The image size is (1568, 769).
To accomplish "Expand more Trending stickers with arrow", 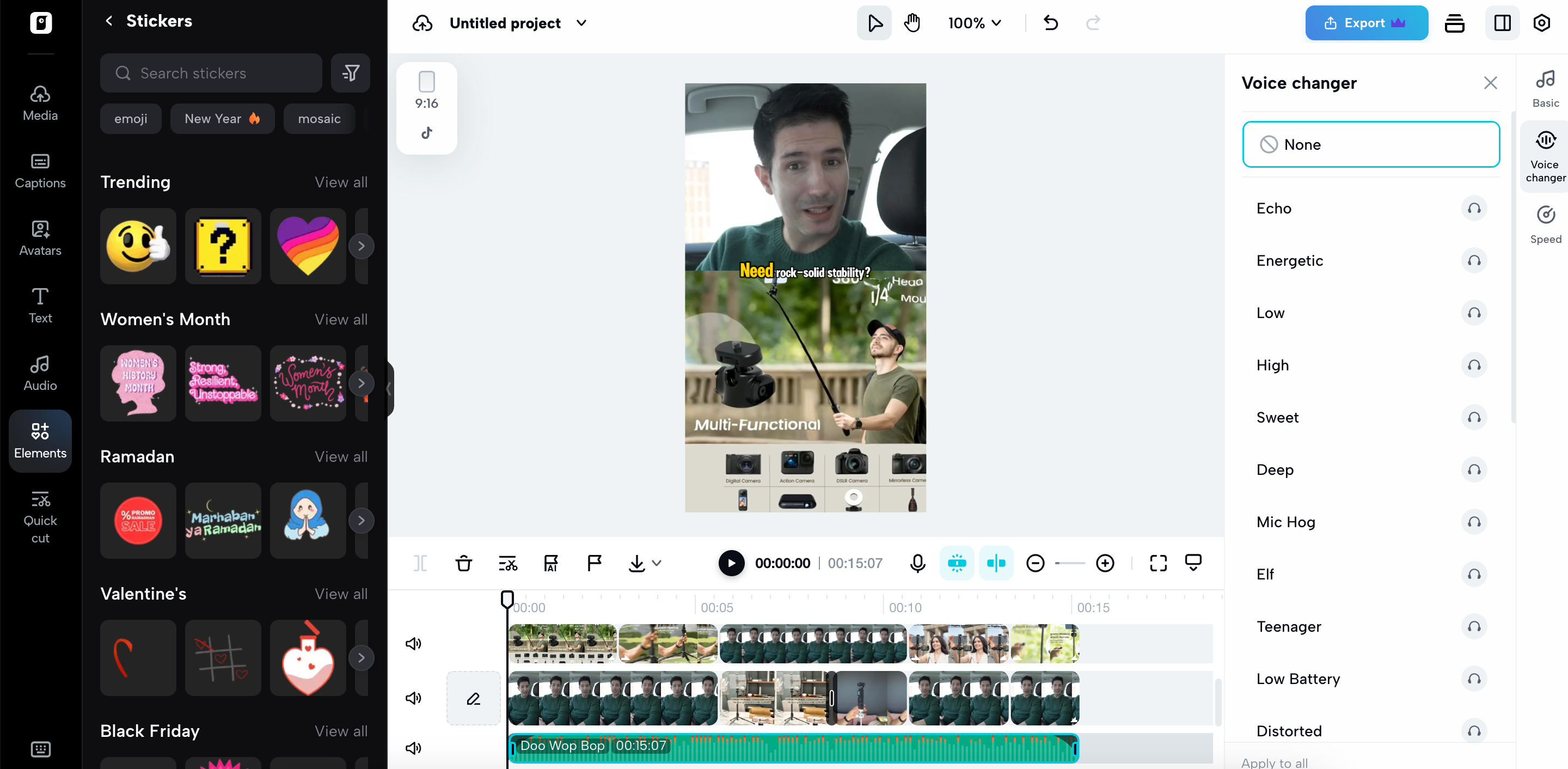I will coord(361,246).
